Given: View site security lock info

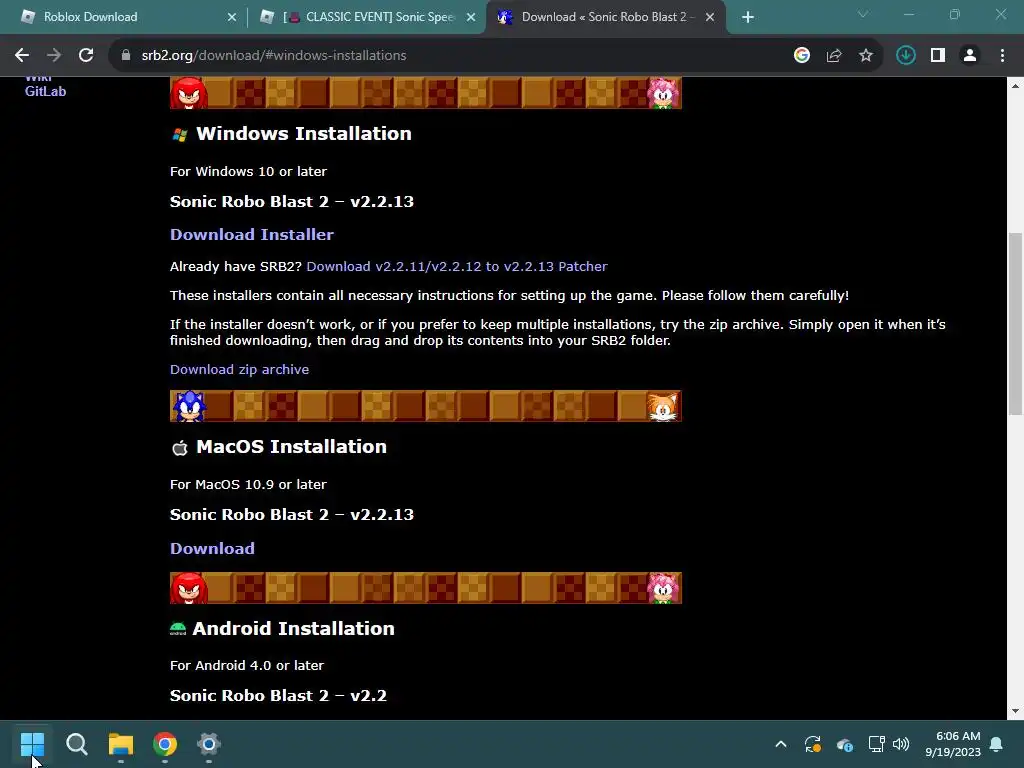Looking at the screenshot, I should point(126,56).
